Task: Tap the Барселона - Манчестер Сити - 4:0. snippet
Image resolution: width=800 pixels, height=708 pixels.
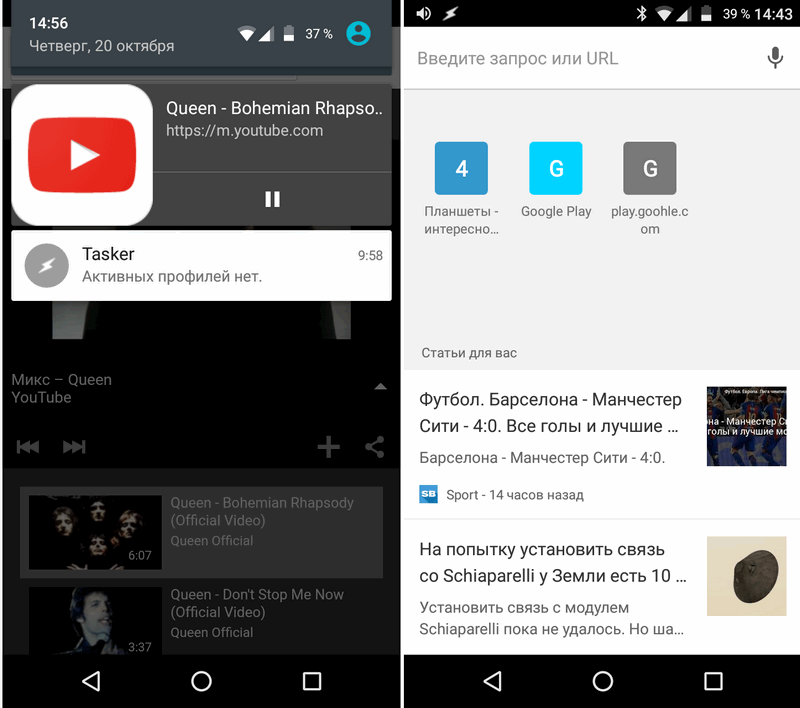Action: point(542,458)
